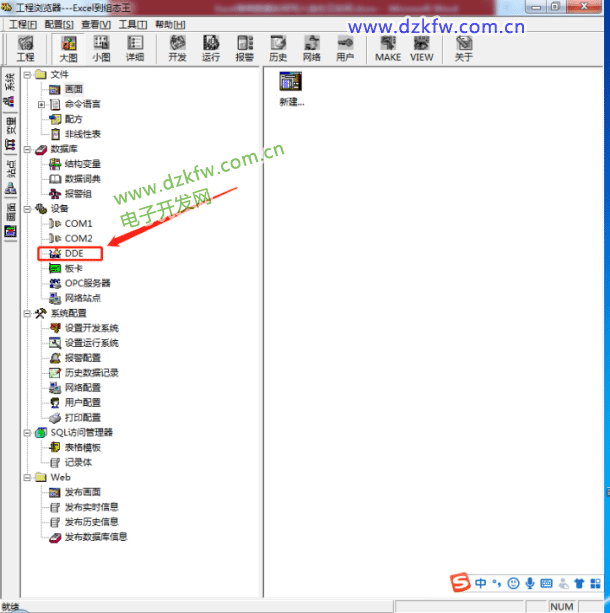Click the MAKE toolbar icon
Image resolution: width=610 pixels, height=613 pixels.
pyautogui.click(x=388, y=48)
